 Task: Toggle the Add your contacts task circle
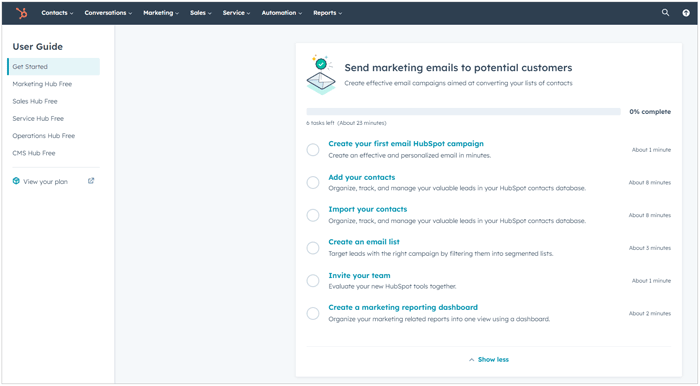point(313,182)
